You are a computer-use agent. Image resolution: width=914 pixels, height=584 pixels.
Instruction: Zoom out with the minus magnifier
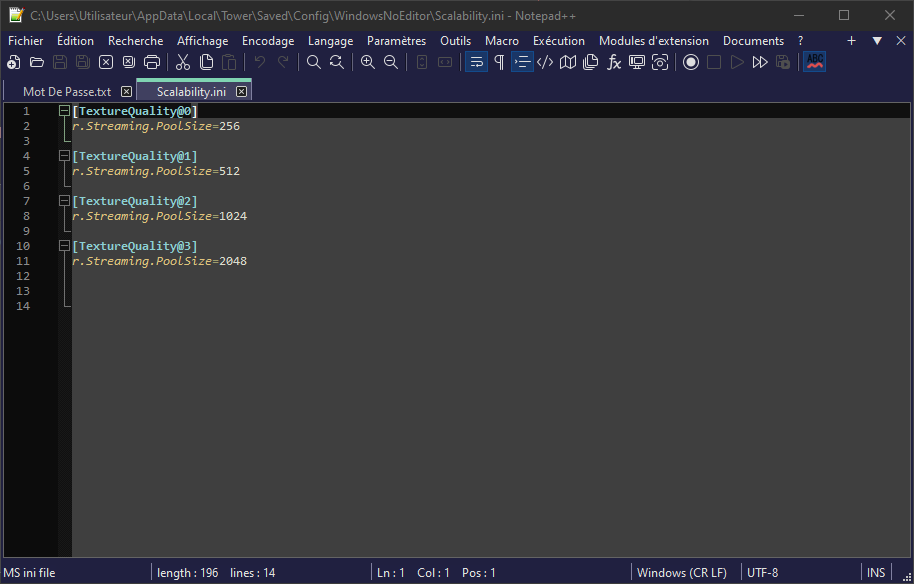[391, 62]
